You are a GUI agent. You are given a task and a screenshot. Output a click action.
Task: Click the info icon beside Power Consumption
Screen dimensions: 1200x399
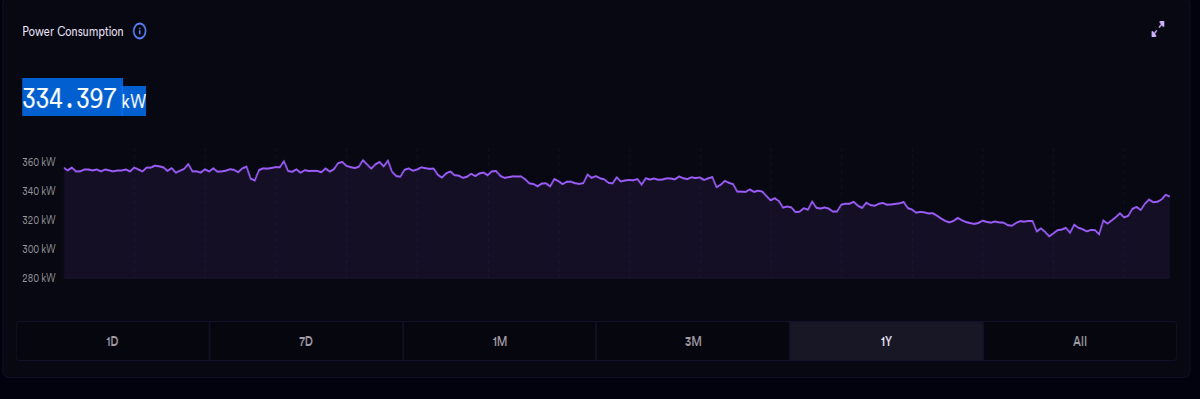(140, 31)
